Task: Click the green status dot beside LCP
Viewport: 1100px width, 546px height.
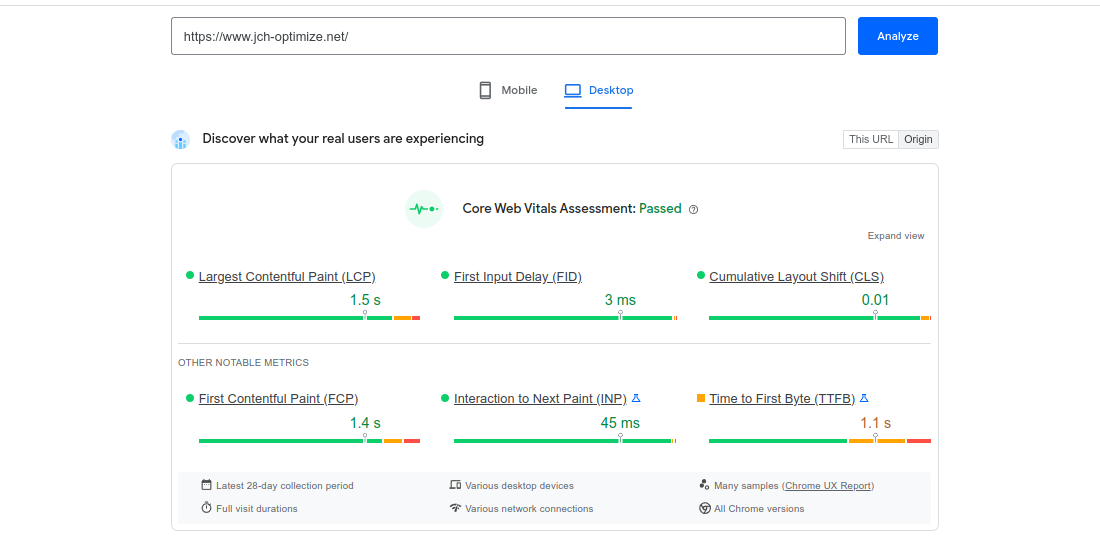Action: [x=189, y=275]
